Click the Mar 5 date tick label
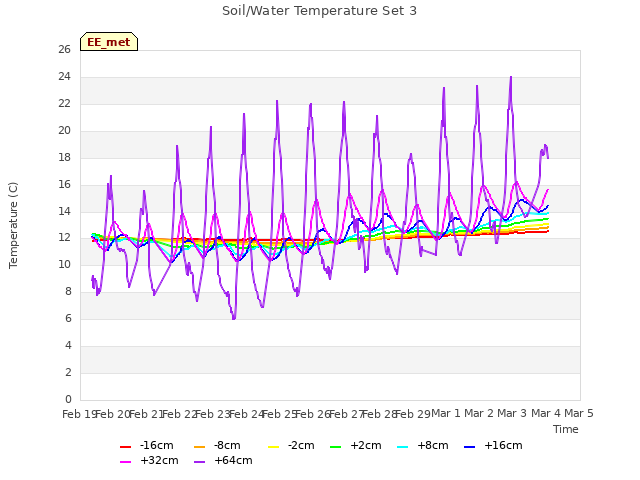This screenshot has width=640, height=480. (579, 413)
